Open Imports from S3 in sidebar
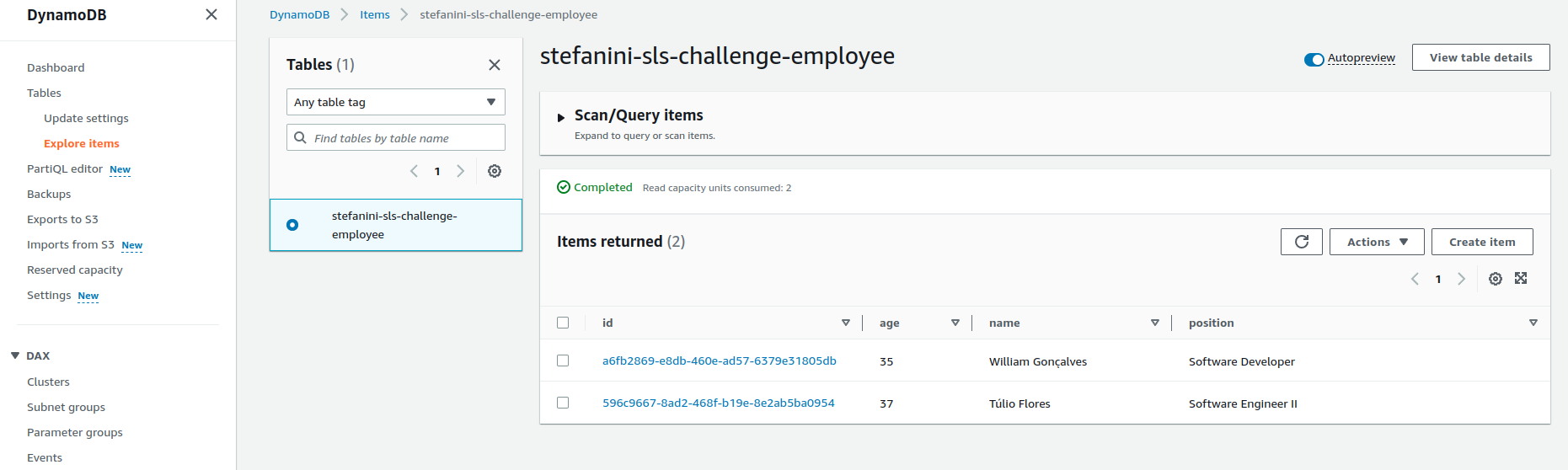The width and height of the screenshot is (1568, 470). tap(71, 244)
